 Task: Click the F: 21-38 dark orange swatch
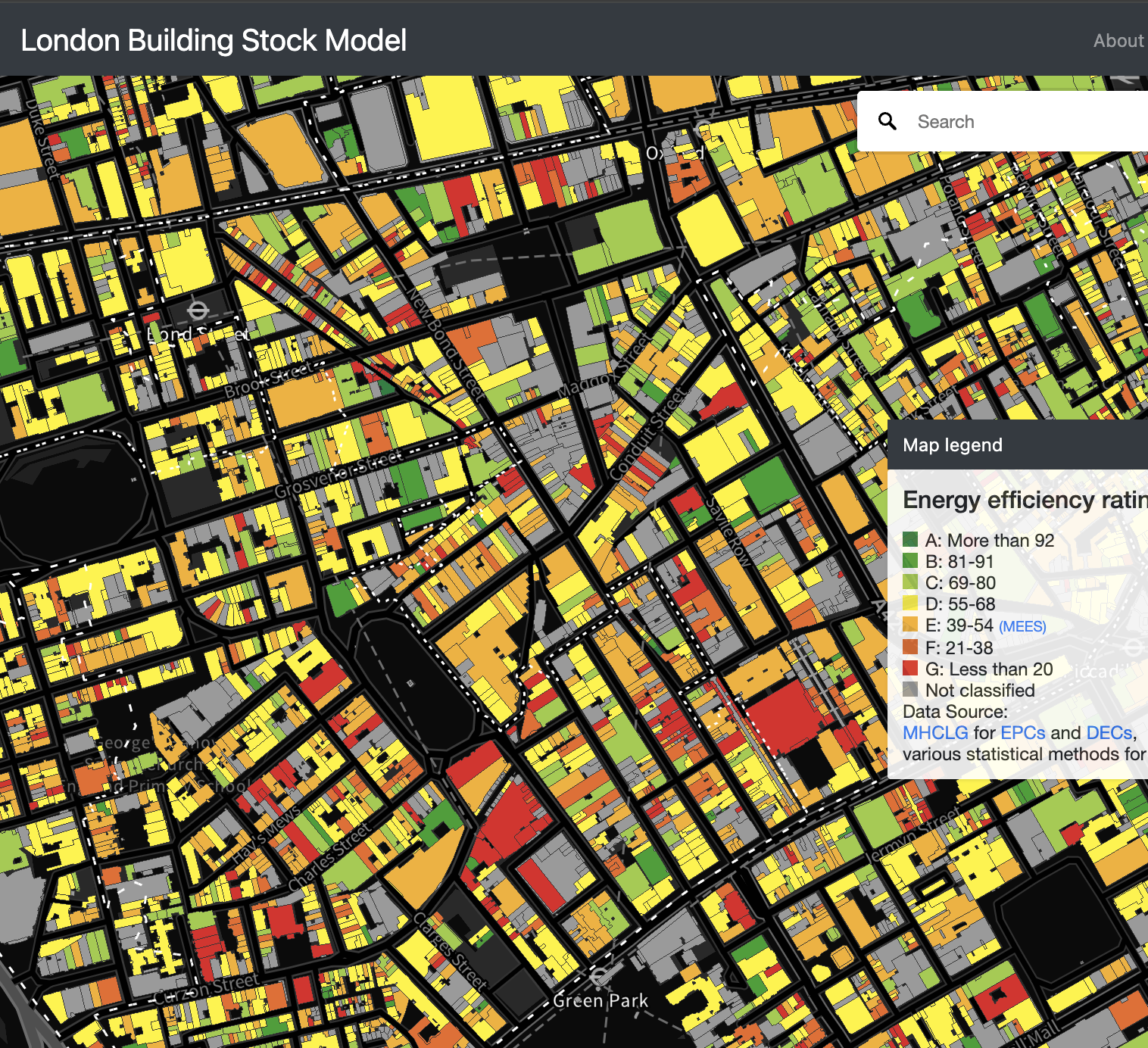pos(910,647)
